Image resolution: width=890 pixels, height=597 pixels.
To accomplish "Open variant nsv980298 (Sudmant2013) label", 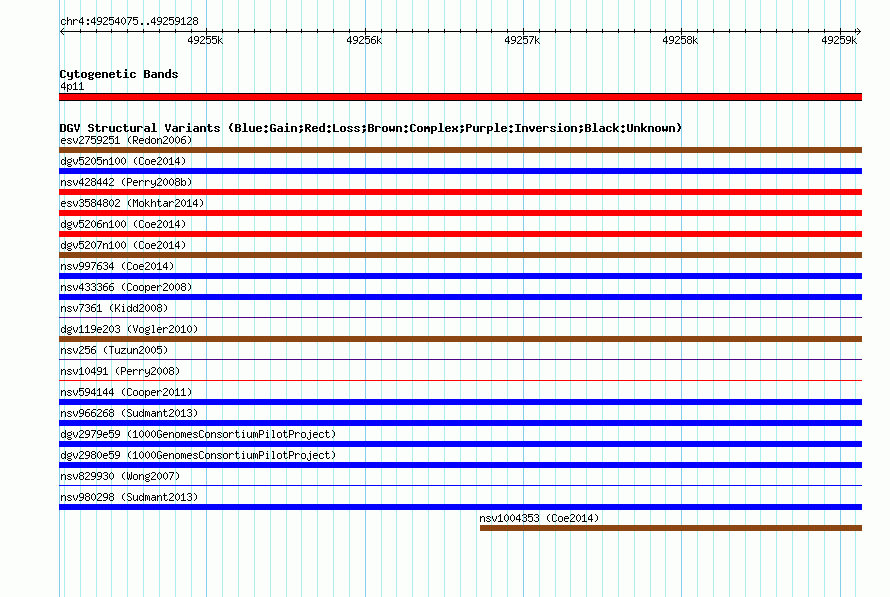I will tap(129, 497).
